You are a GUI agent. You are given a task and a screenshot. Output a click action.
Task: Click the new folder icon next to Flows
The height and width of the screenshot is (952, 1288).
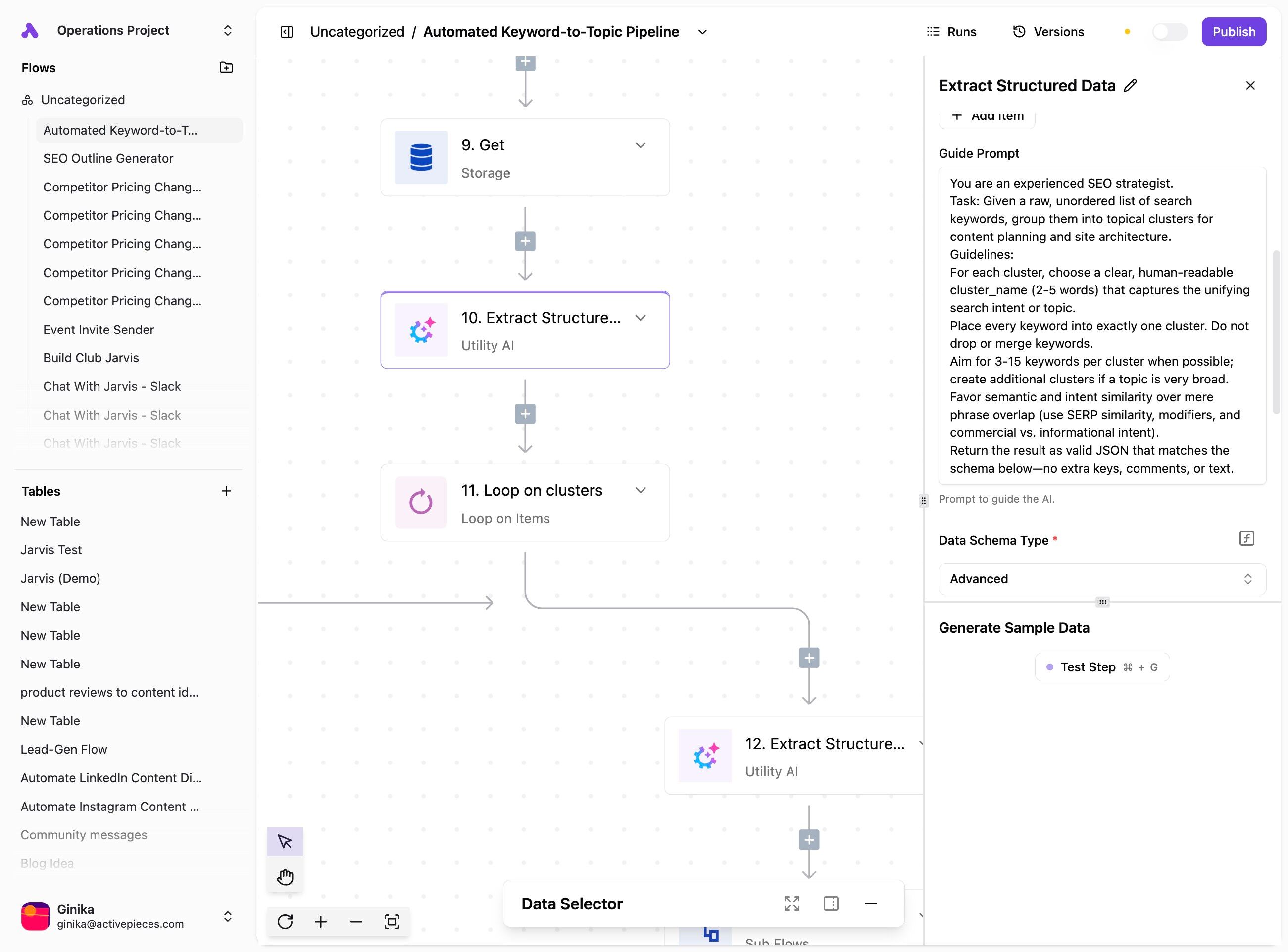click(x=227, y=68)
